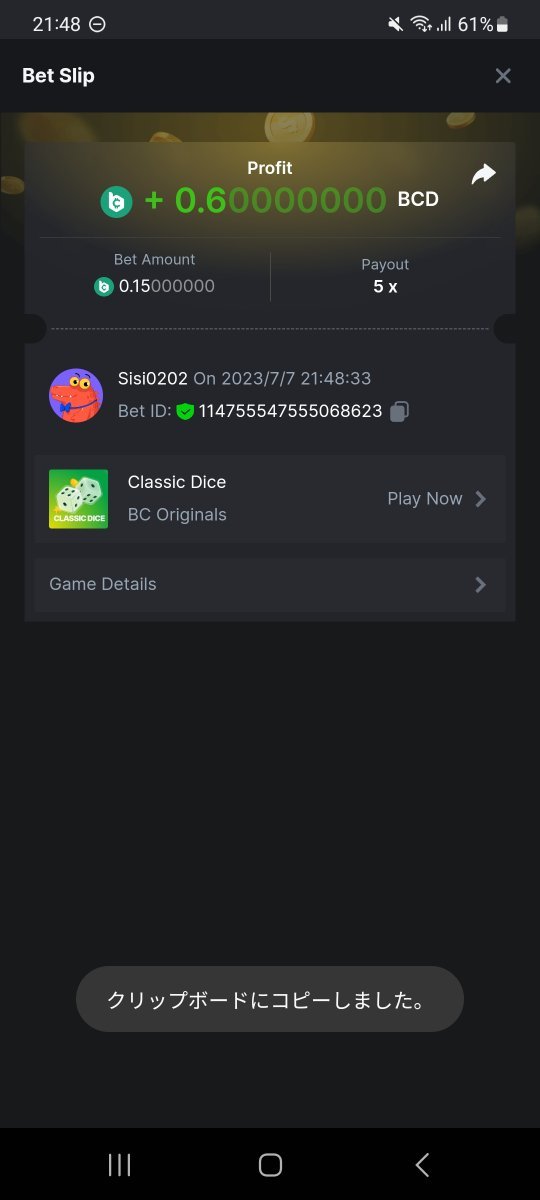Tap the Classic Dice title text
The image size is (540, 1200).
coord(177,482)
